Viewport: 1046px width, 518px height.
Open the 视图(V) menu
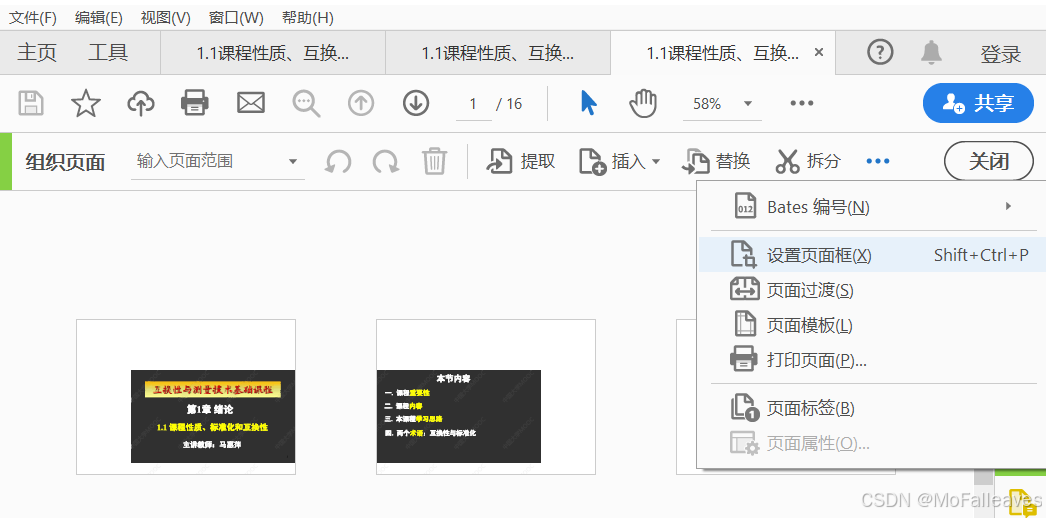[x=165, y=18]
